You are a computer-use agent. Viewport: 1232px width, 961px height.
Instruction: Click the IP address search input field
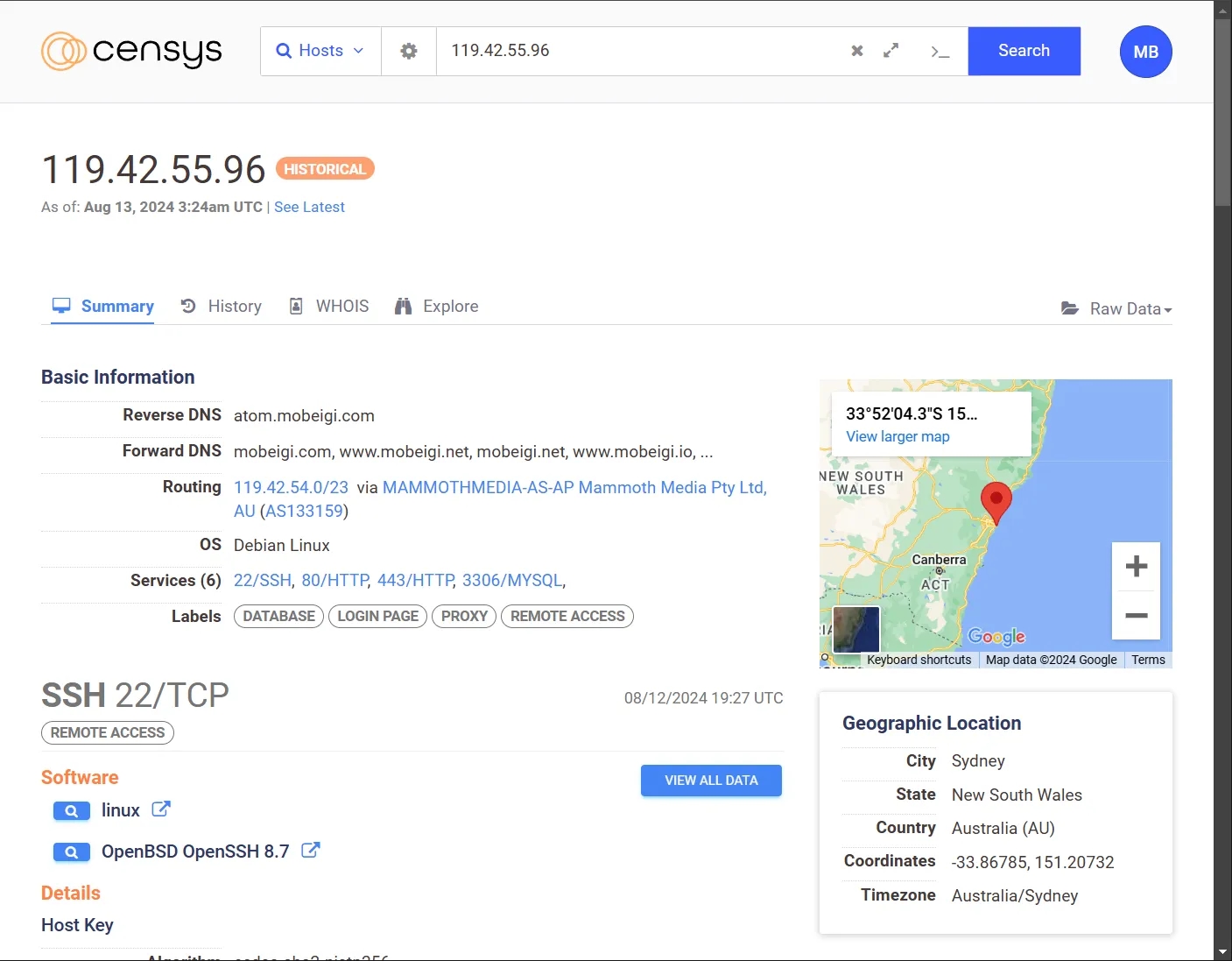pos(639,51)
